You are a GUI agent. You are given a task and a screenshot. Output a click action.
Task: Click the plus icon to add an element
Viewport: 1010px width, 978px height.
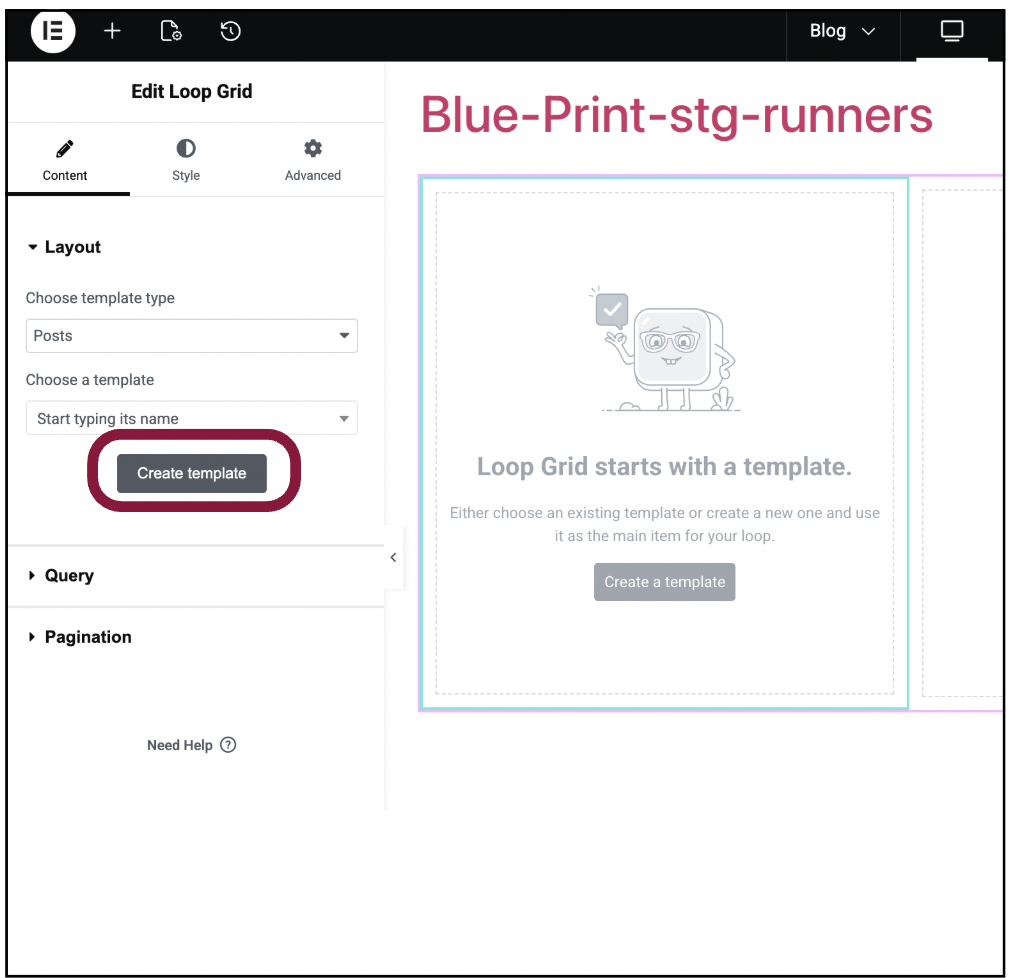[112, 31]
